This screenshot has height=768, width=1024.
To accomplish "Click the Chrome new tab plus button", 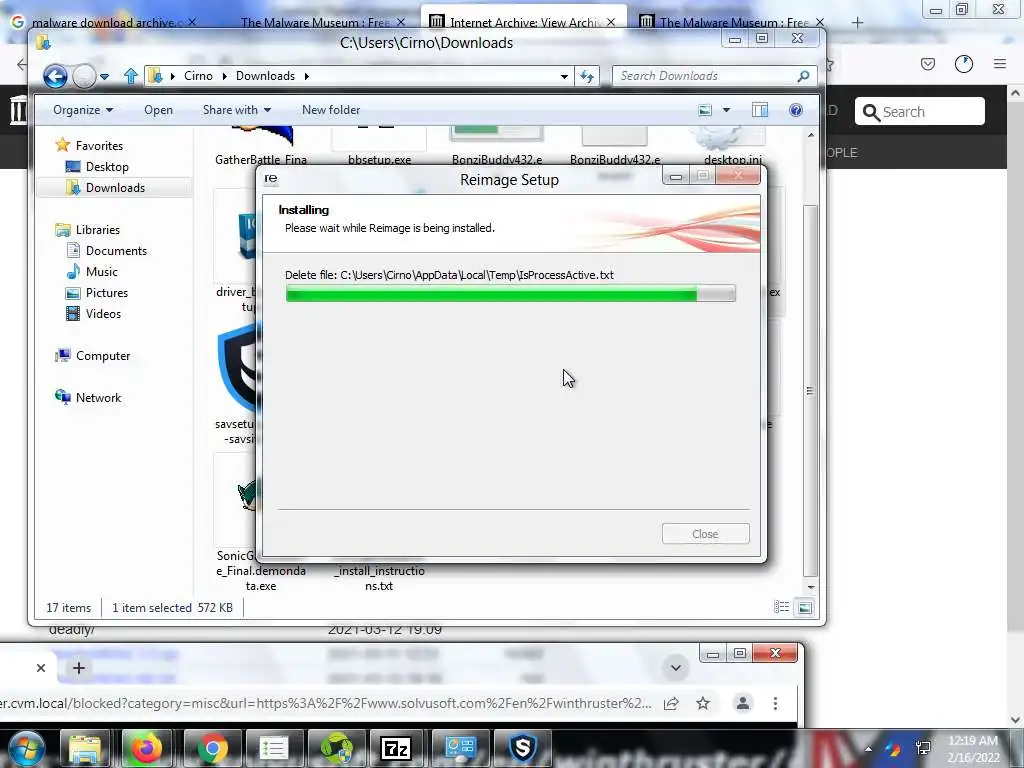I will pos(79,668).
